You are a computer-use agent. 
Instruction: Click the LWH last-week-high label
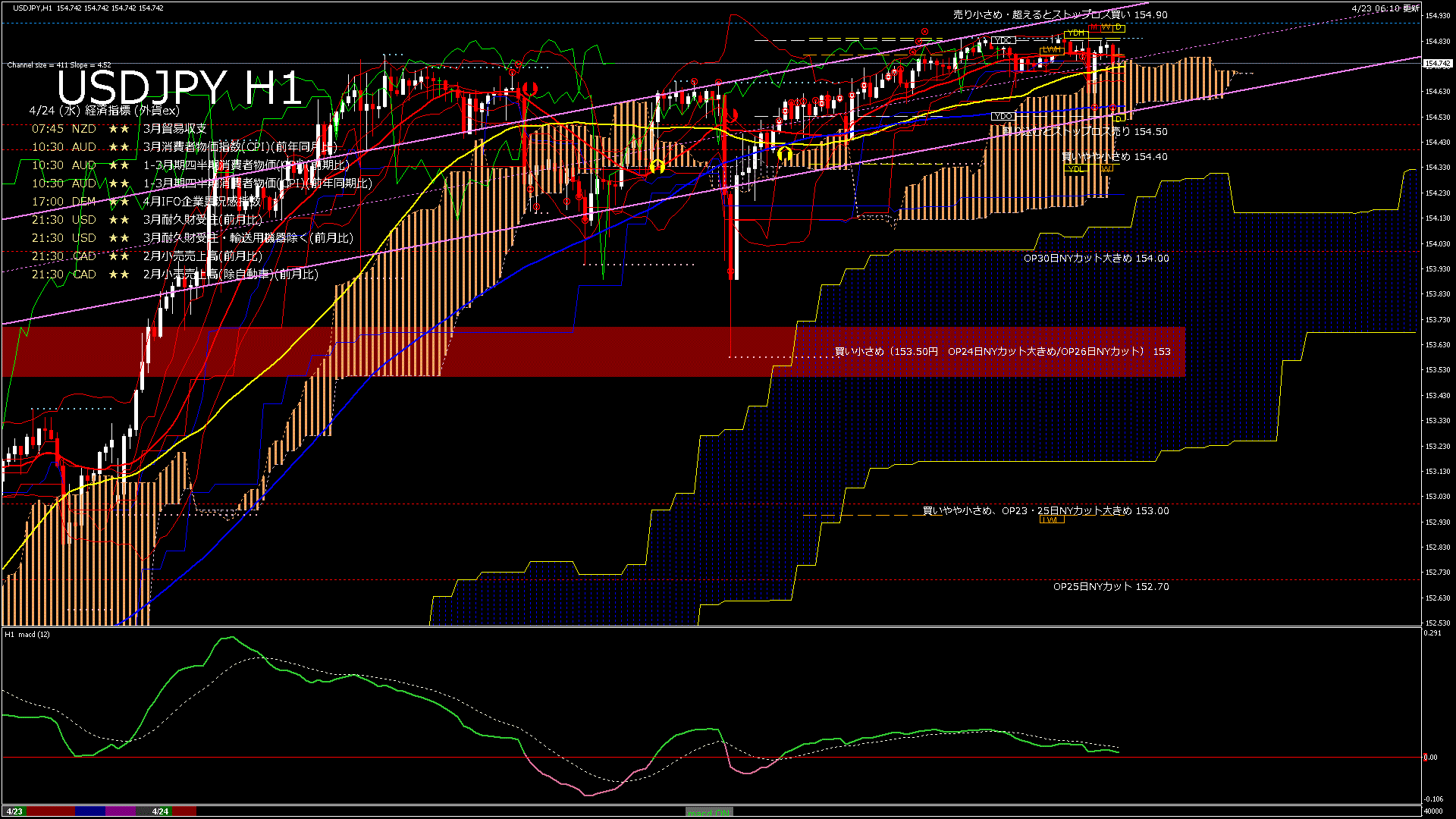pyautogui.click(x=1051, y=50)
